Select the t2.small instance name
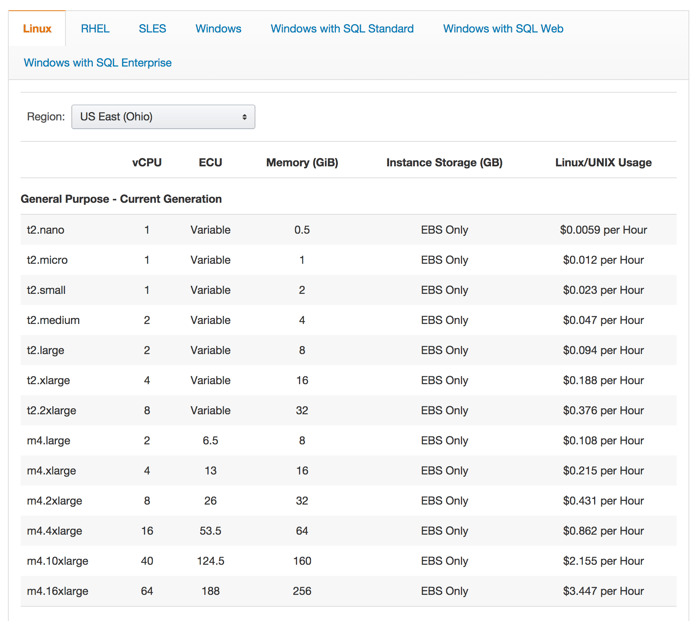The width and height of the screenshot is (698, 621). (x=46, y=290)
